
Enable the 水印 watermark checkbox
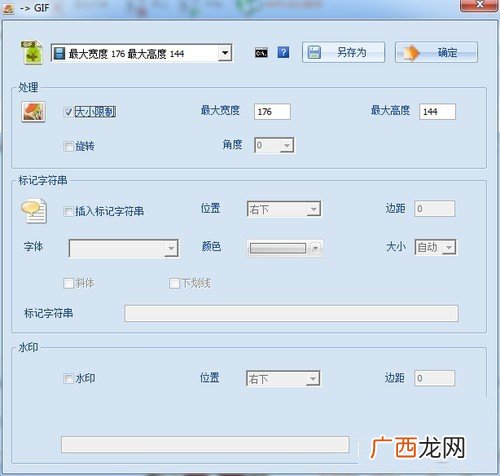[68, 379]
